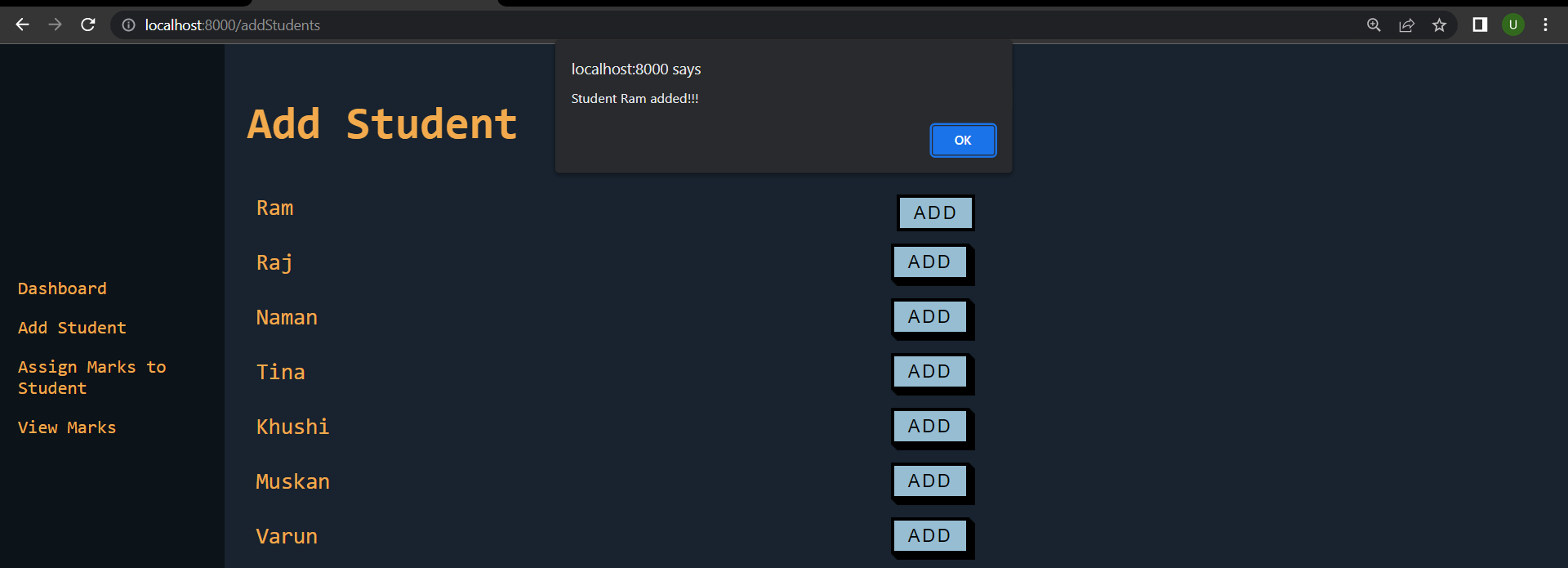Open the View Marks page
The width and height of the screenshot is (1568, 568).
[x=67, y=427]
